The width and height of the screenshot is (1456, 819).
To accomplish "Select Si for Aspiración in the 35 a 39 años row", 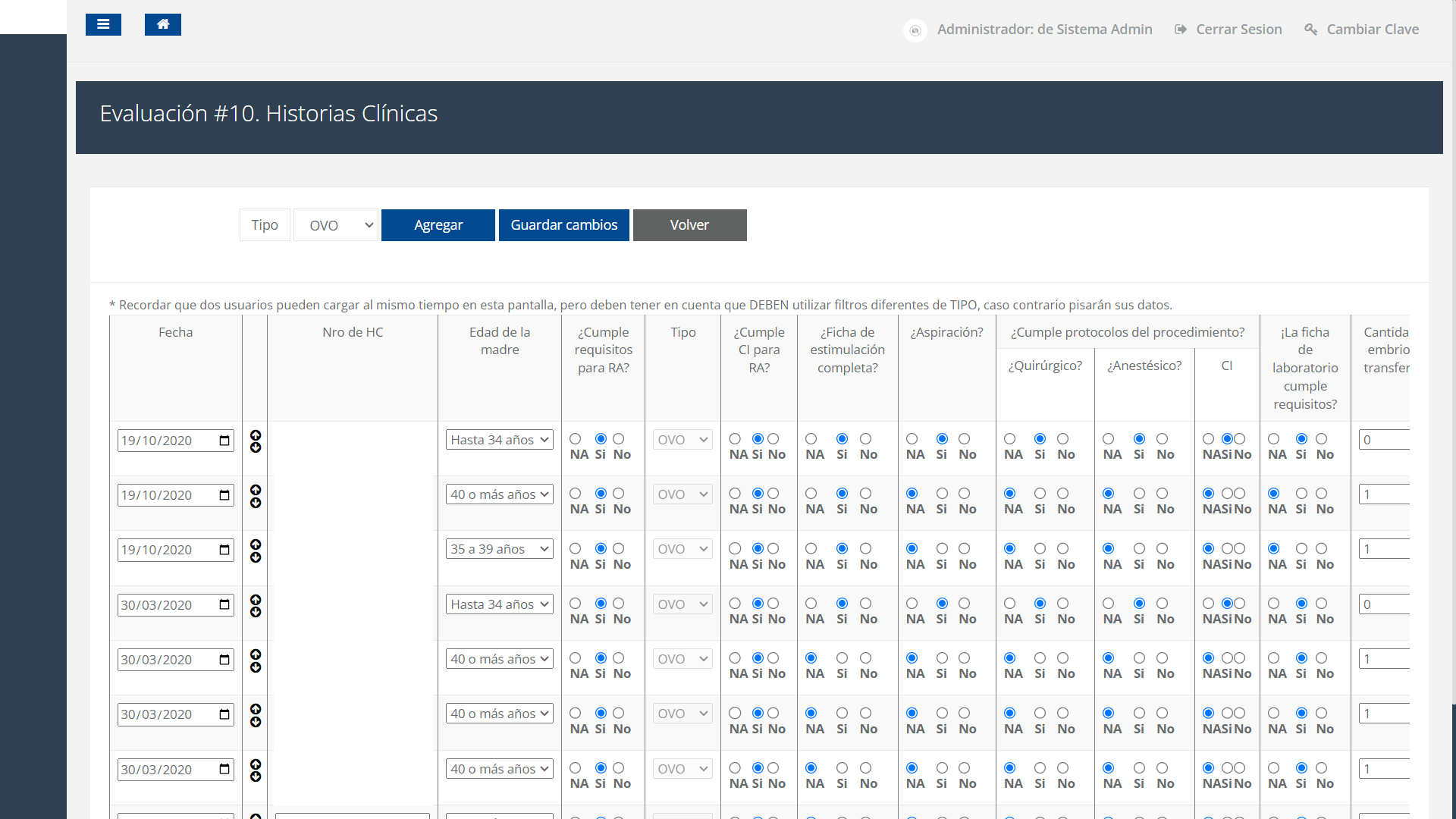I will coord(942,548).
